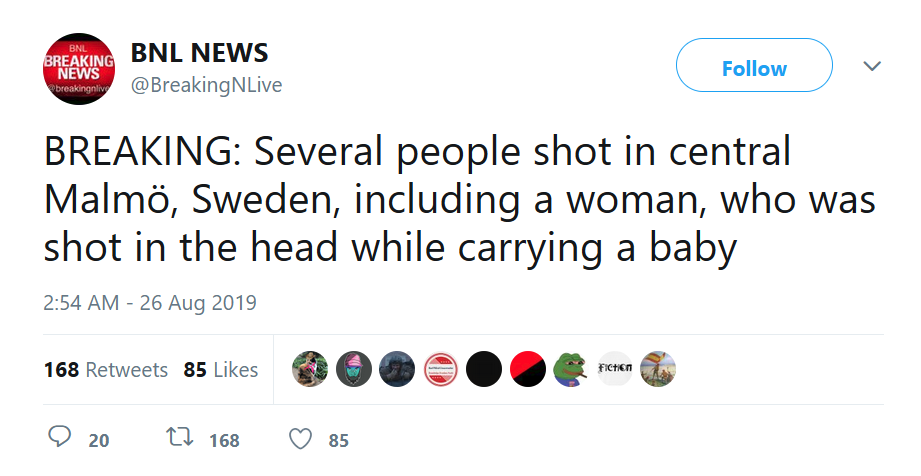The width and height of the screenshot is (921, 476).
Task: Open the last liker avatar with flag
Action: [657, 370]
